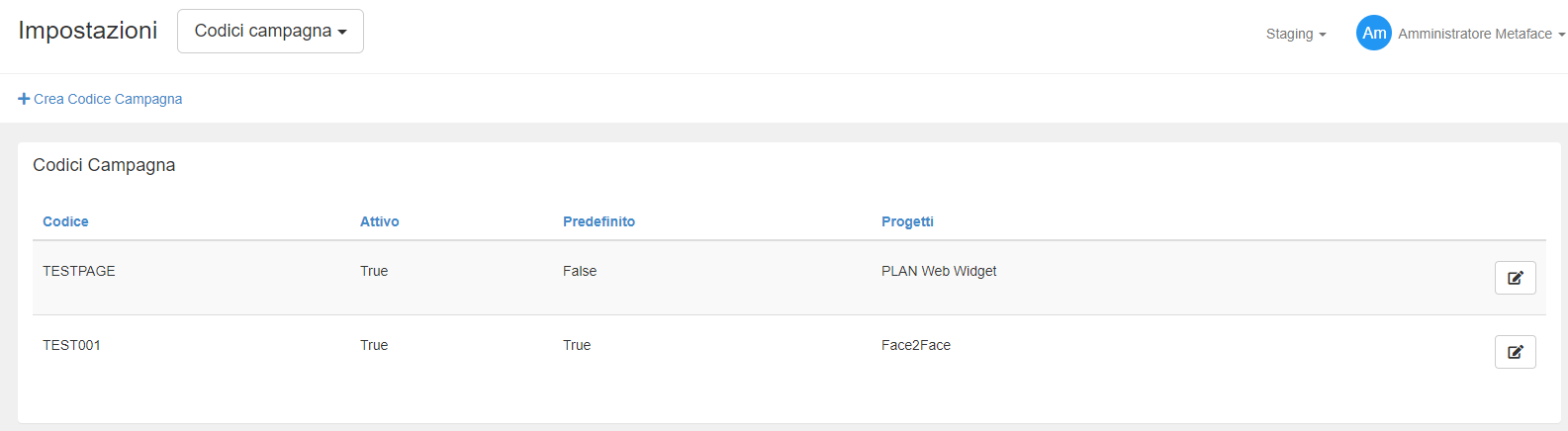Click TESTPAGE's Attivo True value
1568x431 pixels.
tap(374, 271)
